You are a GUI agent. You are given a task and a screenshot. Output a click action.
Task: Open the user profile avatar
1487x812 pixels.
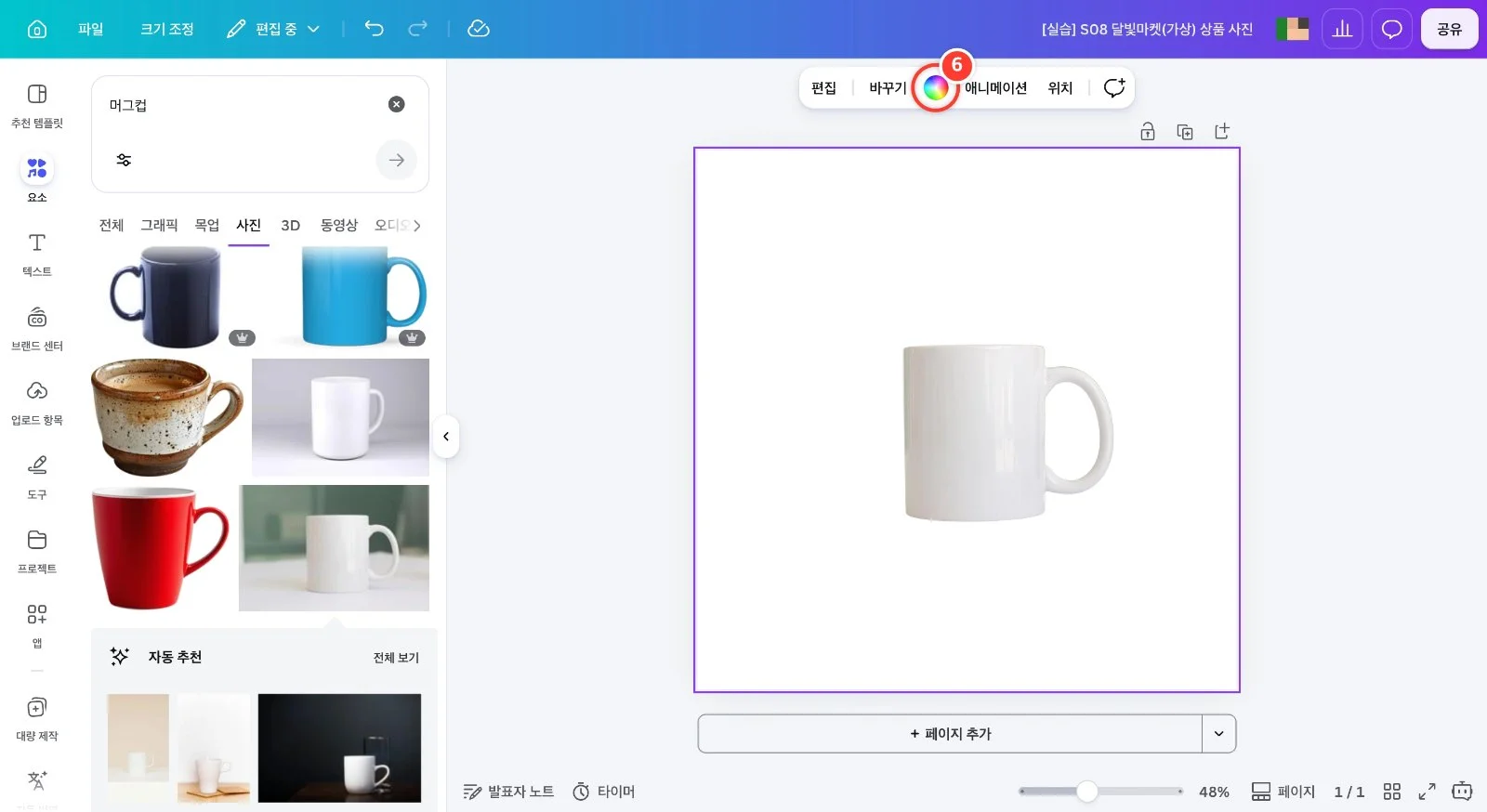[x=1293, y=29]
